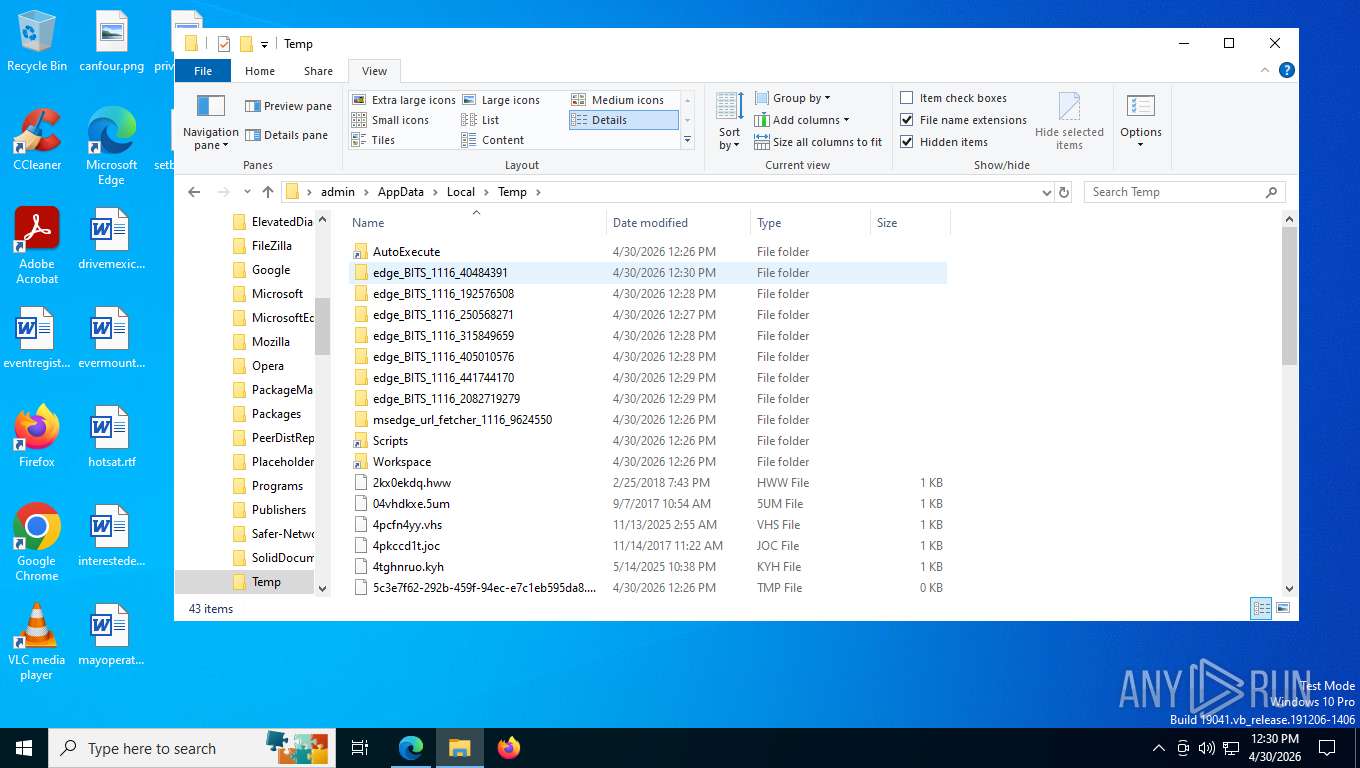Choose Small icons layout
1360x768 pixels.
click(390, 120)
